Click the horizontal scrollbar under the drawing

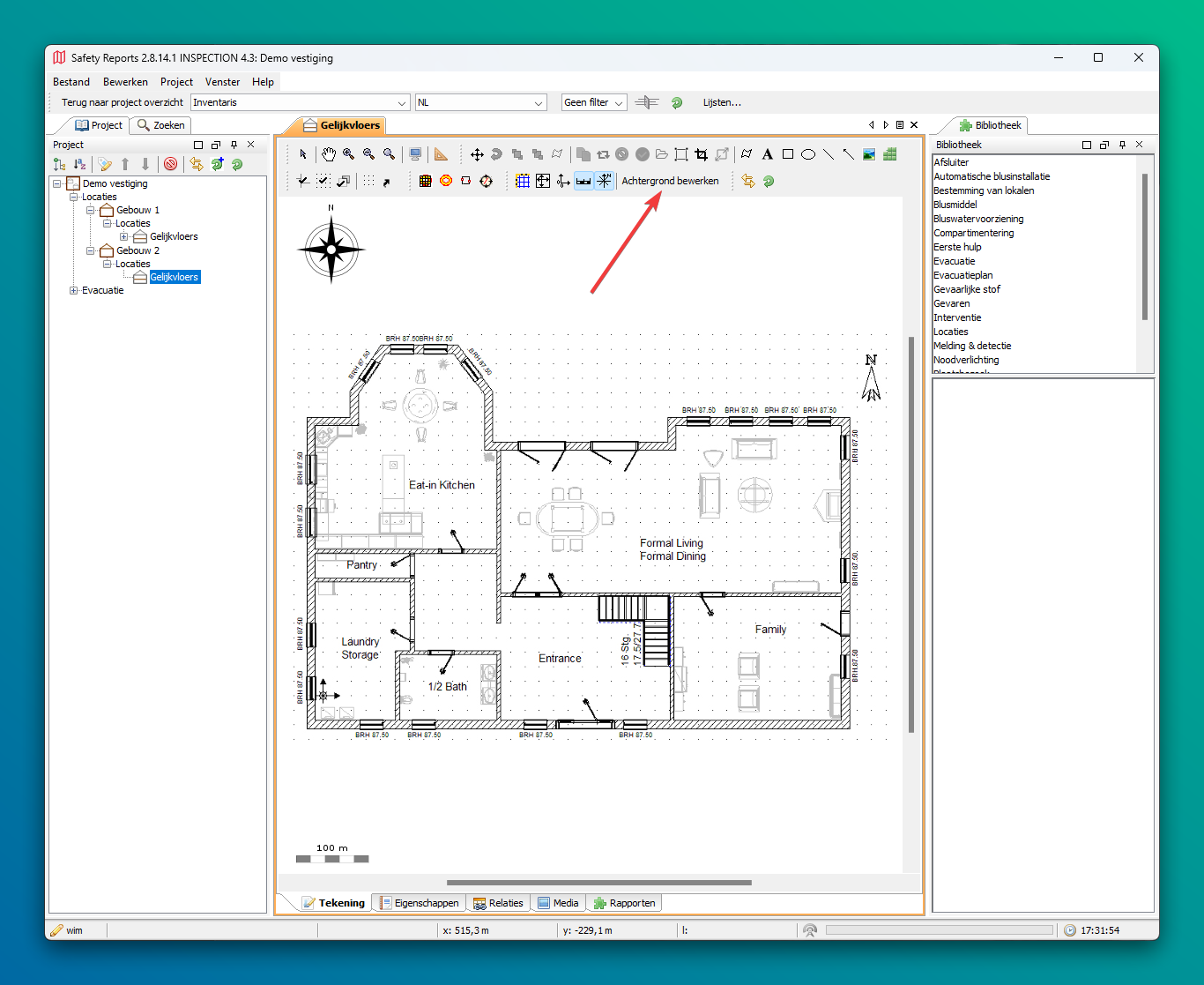tap(598, 882)
